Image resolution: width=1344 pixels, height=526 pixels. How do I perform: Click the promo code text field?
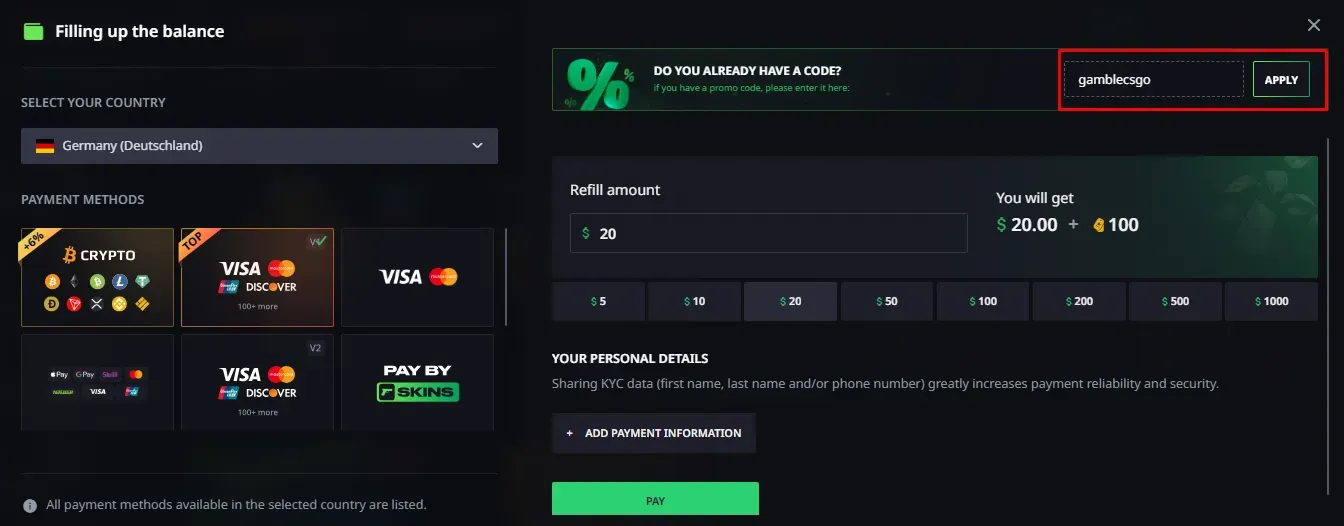coord(1152,80)
